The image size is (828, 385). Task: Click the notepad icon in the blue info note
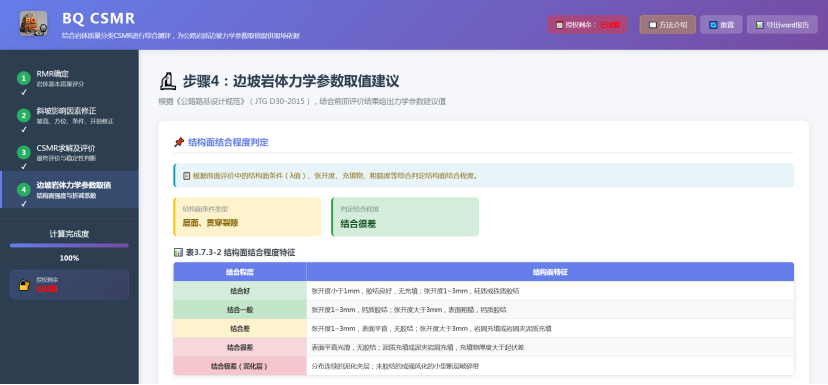point(186,176)
